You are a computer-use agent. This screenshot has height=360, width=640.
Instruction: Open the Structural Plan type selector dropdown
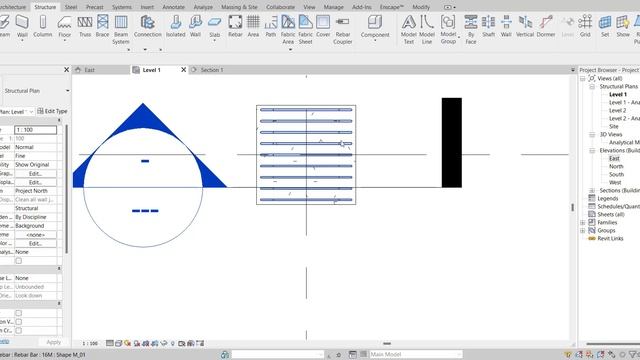point(67,91)
